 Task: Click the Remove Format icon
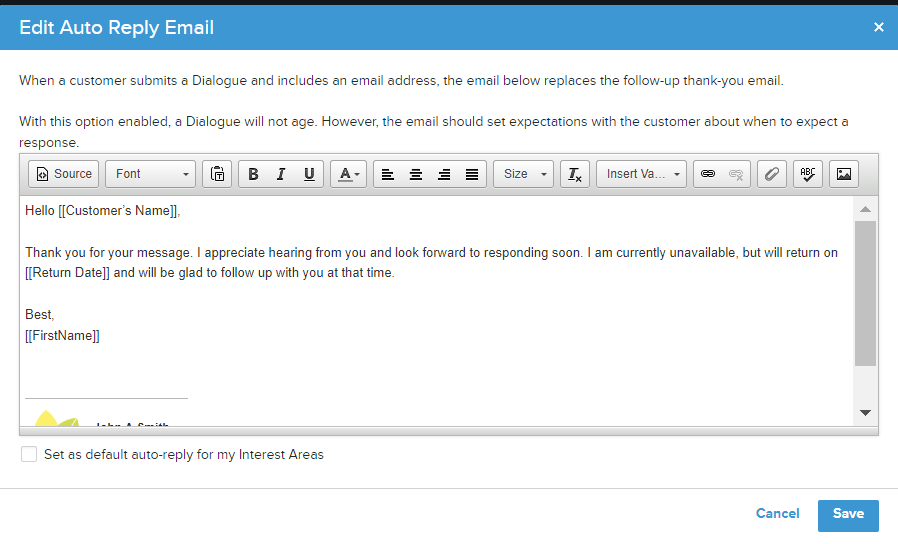pyautogui.click(x=574, y=174)
